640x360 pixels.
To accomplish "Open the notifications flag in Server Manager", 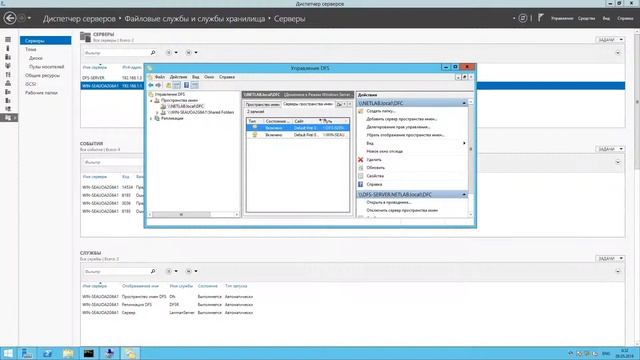I will tap(540, 18).
